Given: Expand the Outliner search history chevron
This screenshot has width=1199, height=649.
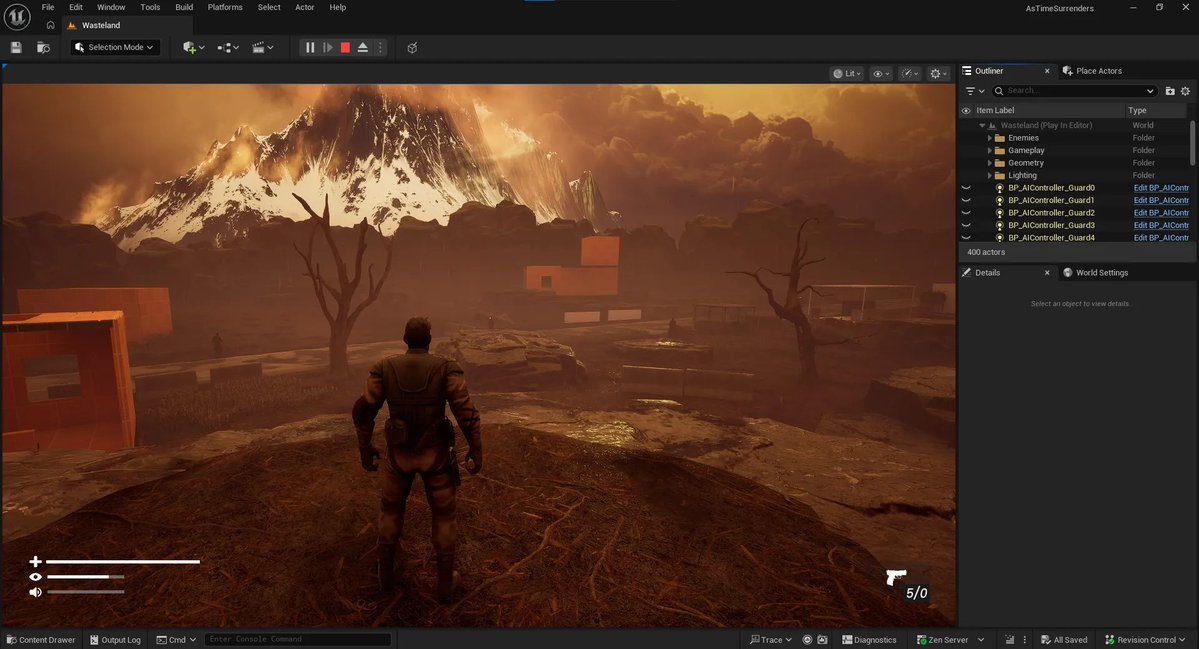Looking at the screenshot, I should tap(1150, 91).
